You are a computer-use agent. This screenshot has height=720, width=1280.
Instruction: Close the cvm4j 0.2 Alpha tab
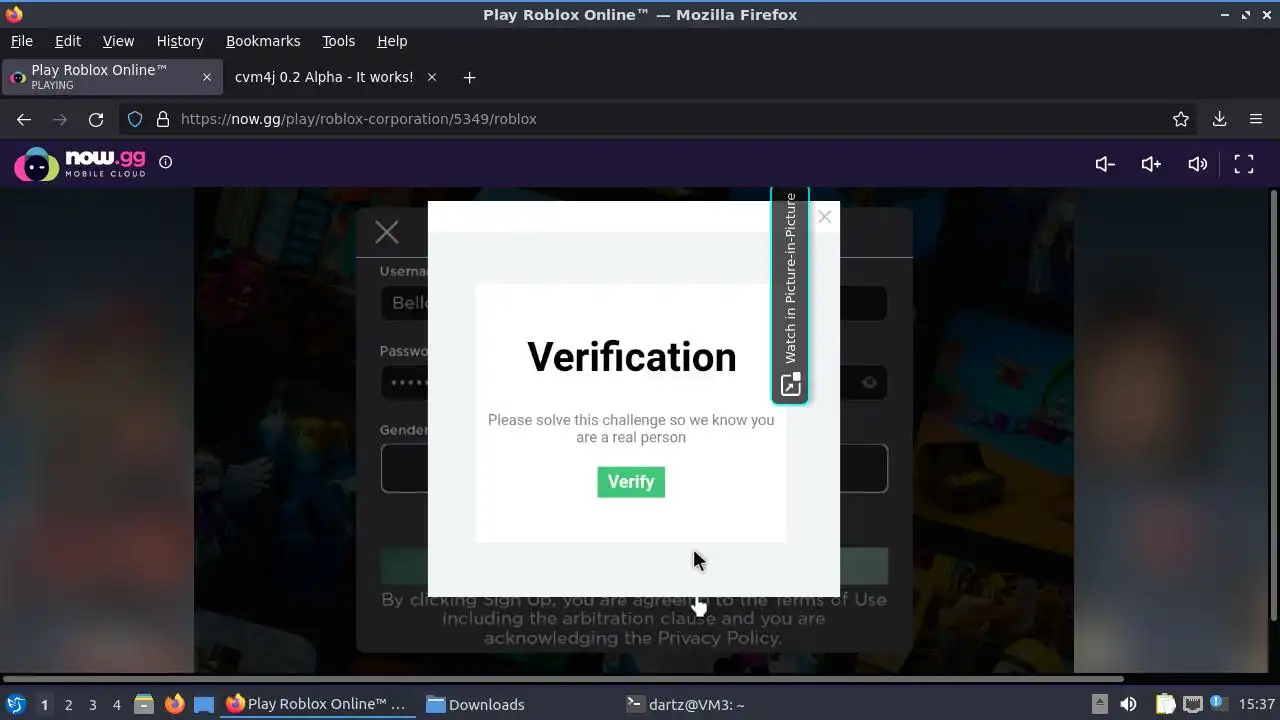click(x=432, y=77)
